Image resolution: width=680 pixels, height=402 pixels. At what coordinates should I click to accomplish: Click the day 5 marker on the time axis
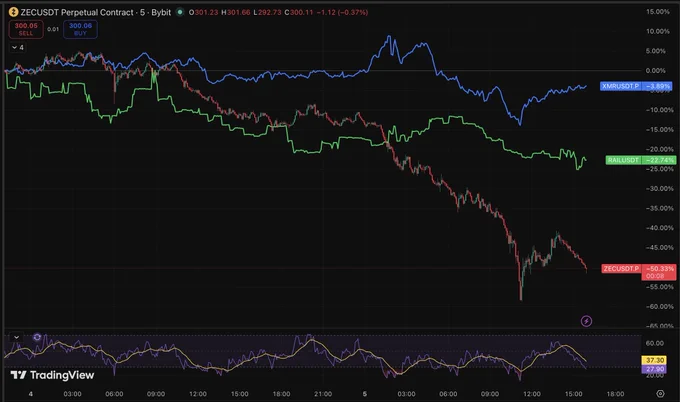(365, 394)
